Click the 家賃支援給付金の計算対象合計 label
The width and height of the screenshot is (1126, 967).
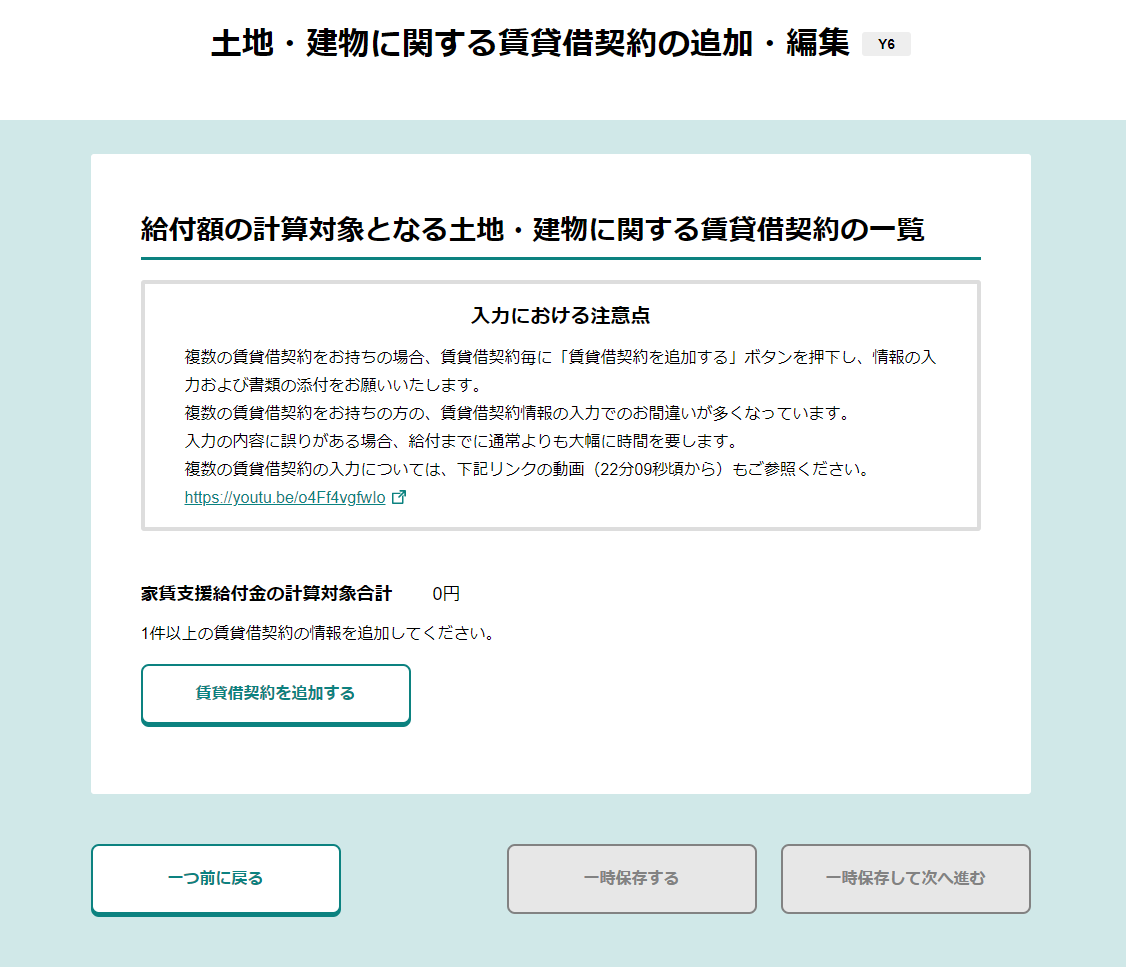(266, 594)
